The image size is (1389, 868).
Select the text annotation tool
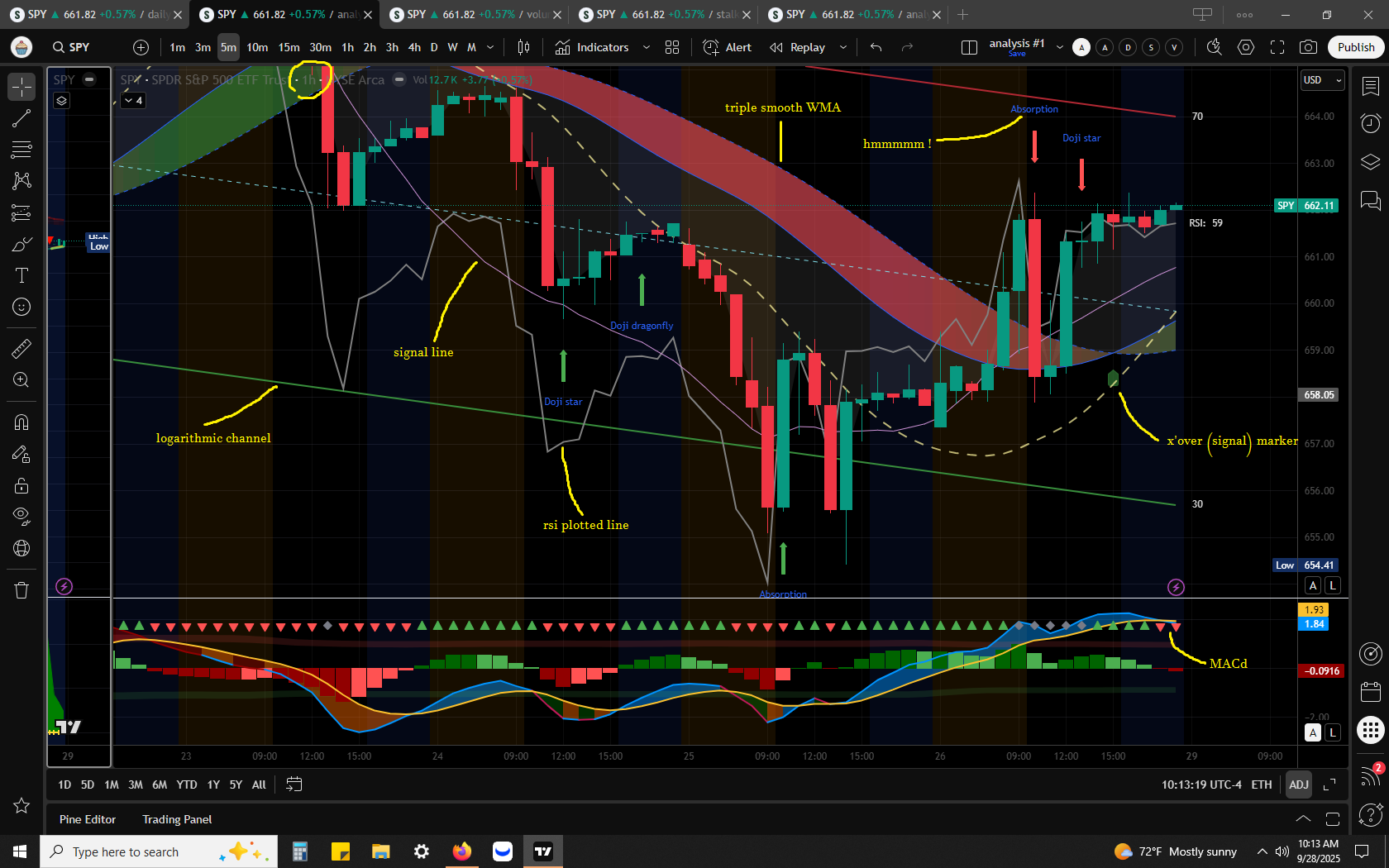[x=21, y=275]
